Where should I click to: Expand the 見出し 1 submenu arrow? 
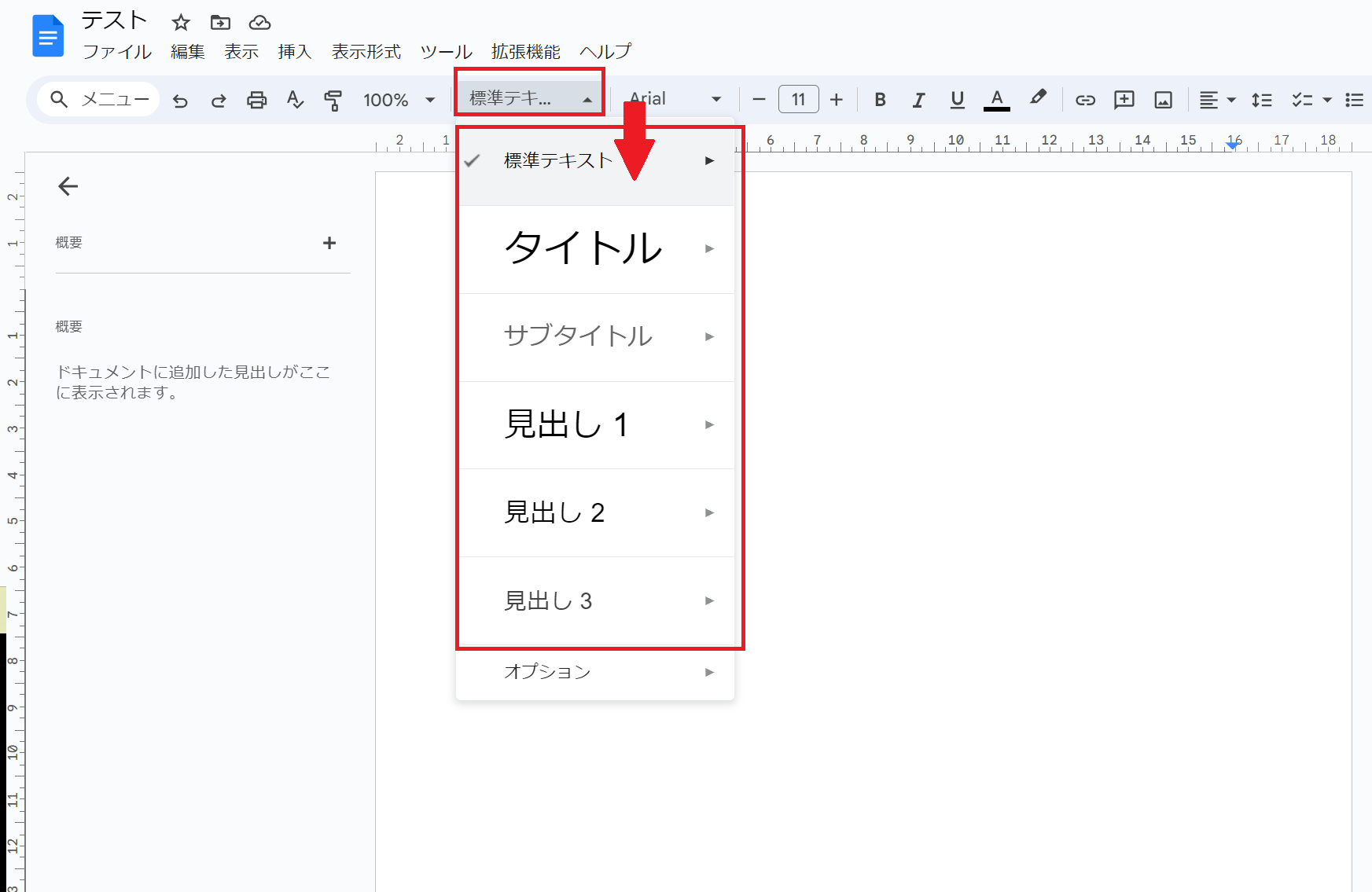(x=709, y=425)
